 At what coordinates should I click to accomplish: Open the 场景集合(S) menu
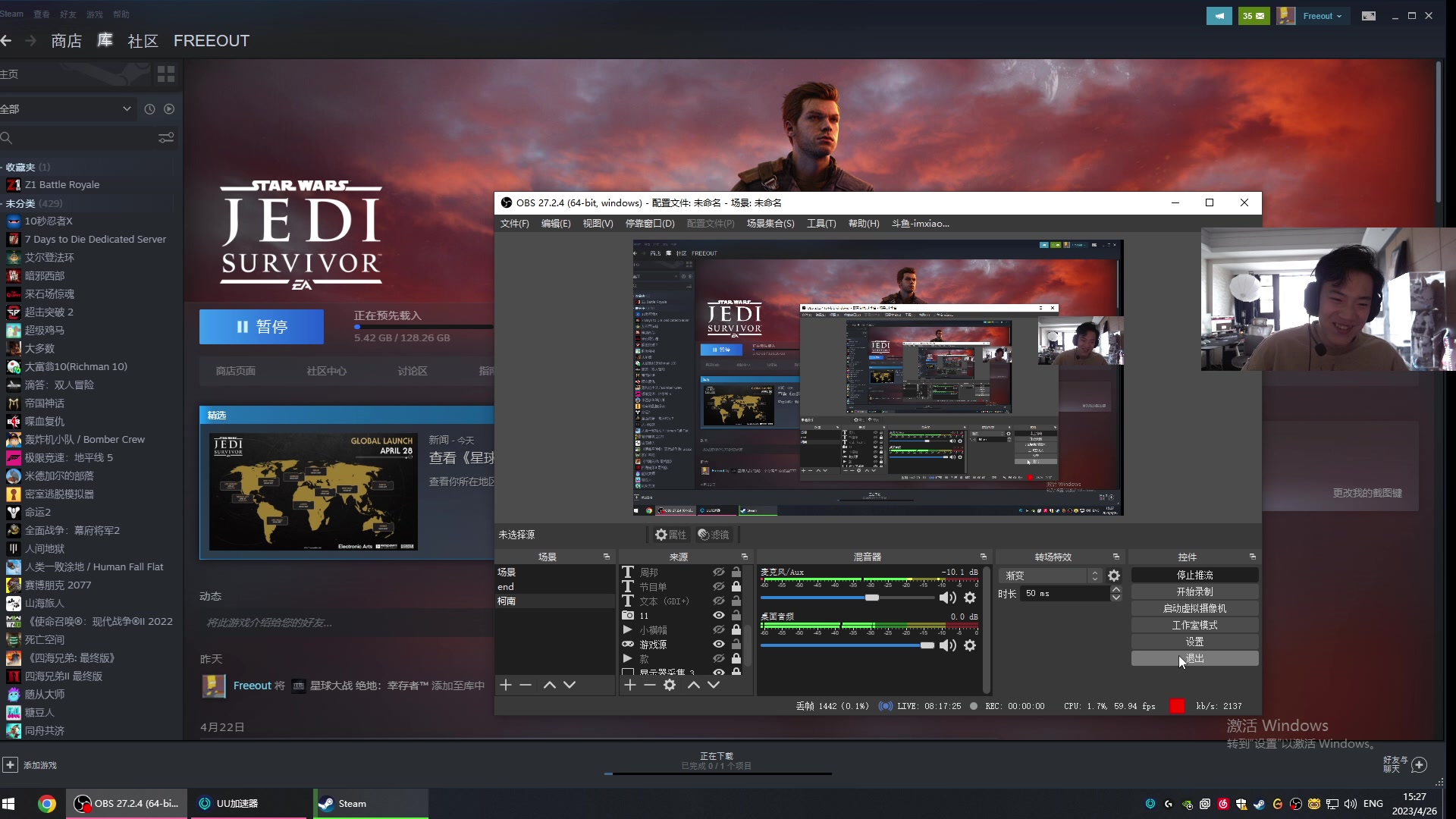point(770,224)
